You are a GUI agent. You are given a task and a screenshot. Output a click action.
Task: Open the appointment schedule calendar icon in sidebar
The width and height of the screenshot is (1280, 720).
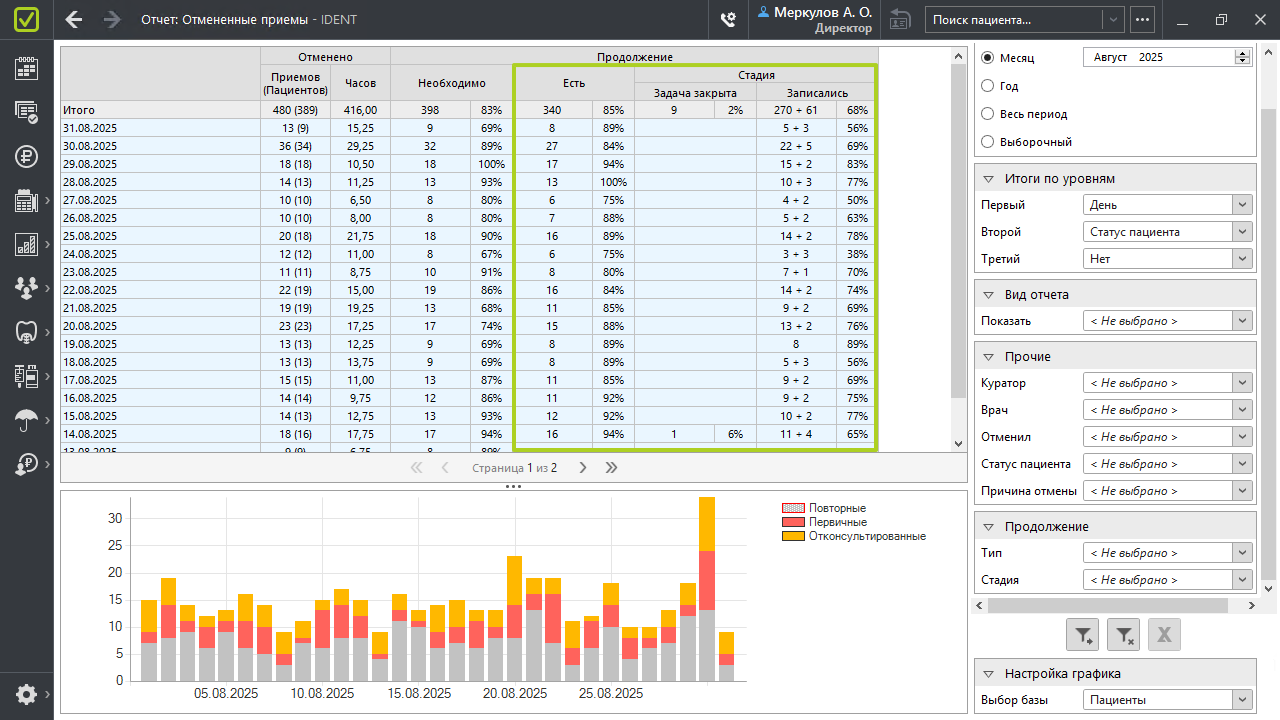coord(27,68)
